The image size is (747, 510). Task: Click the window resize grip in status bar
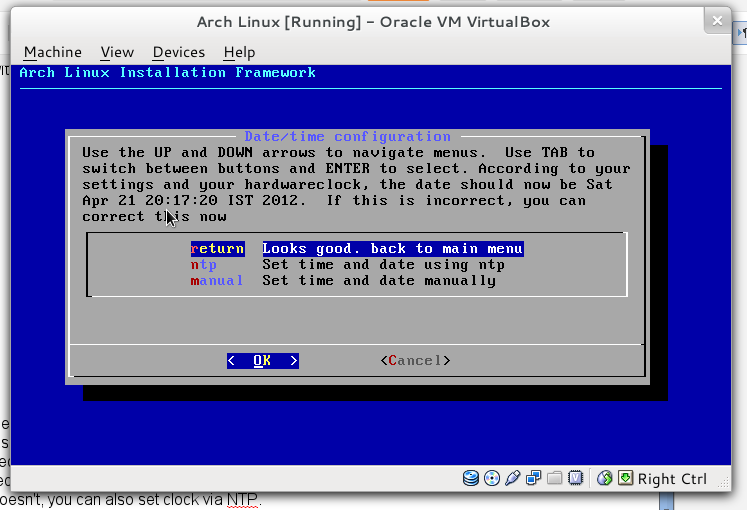(x=724, y=483)
